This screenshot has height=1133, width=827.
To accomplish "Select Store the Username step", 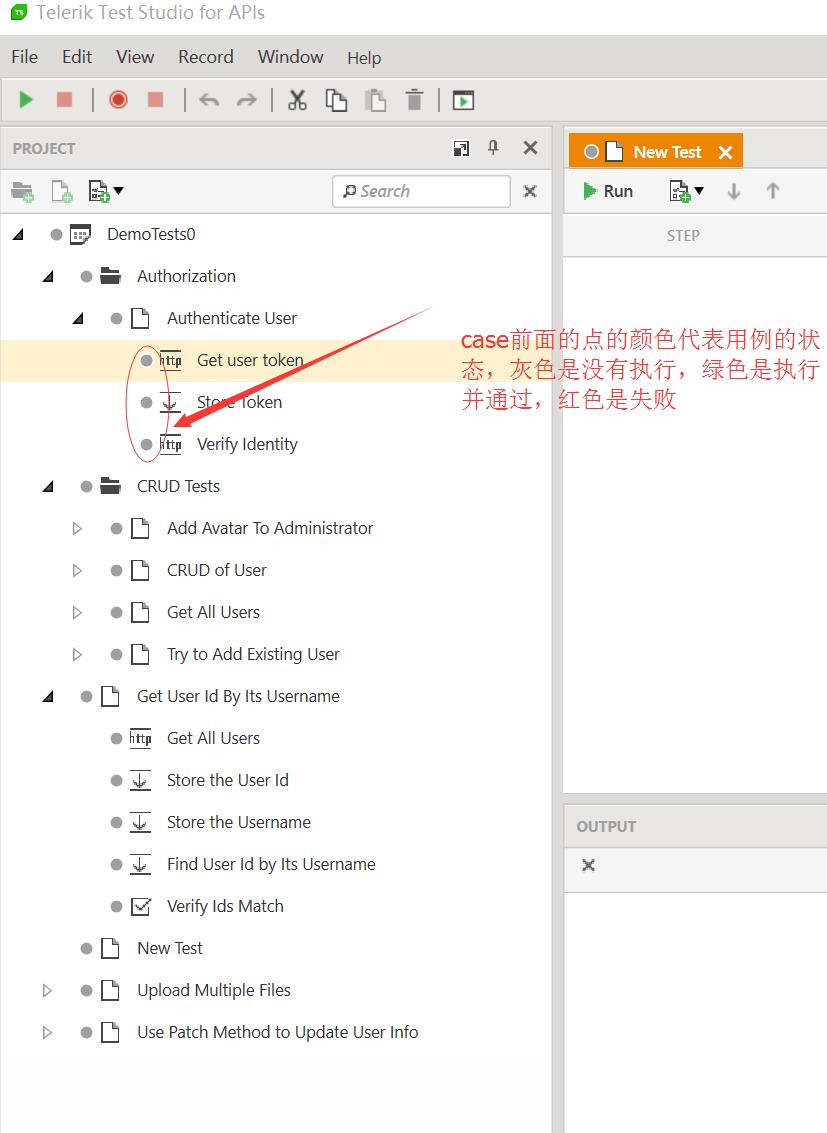I will click(238, 822).
